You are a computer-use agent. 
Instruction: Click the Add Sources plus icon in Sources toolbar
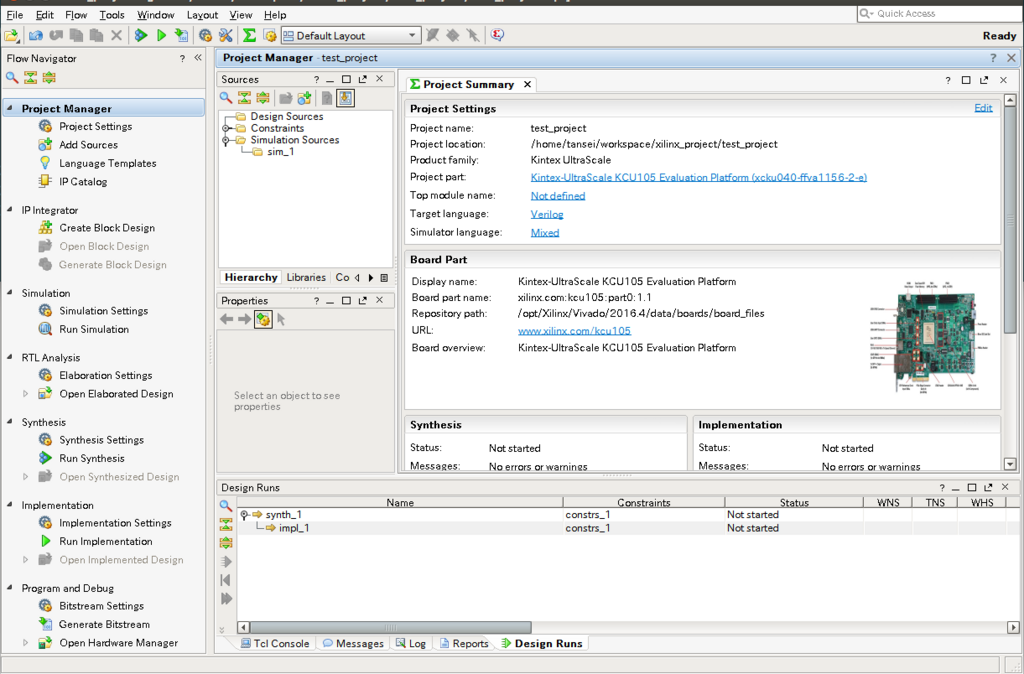coord(304,98)
